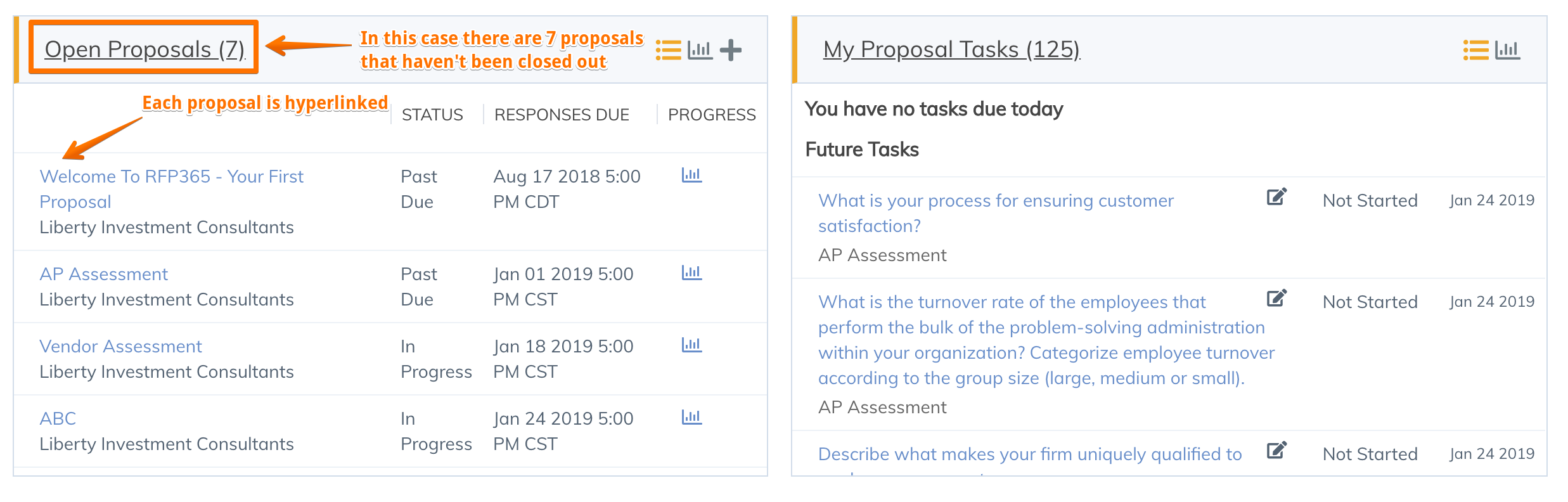Open the Welcome To RFP365 proposal link
The height and width of the screenshot is (502, 1568).
[x=171, y=189]
